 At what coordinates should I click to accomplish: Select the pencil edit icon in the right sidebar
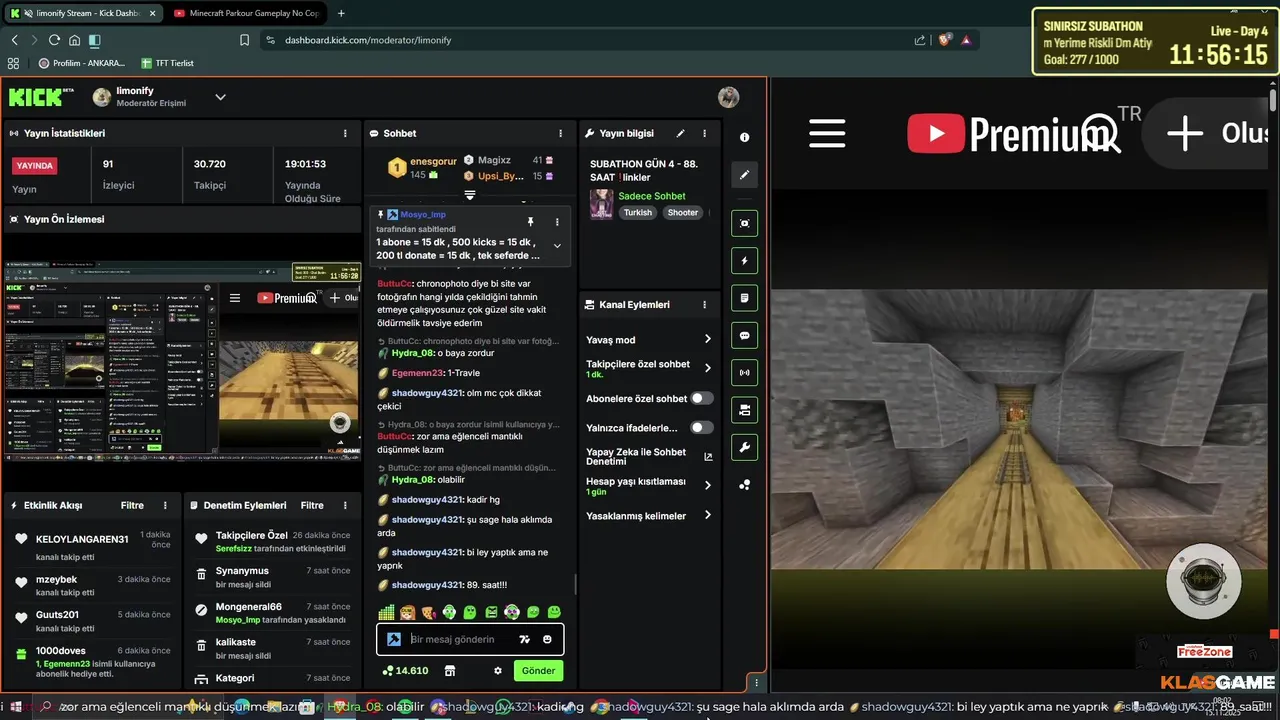744,175
